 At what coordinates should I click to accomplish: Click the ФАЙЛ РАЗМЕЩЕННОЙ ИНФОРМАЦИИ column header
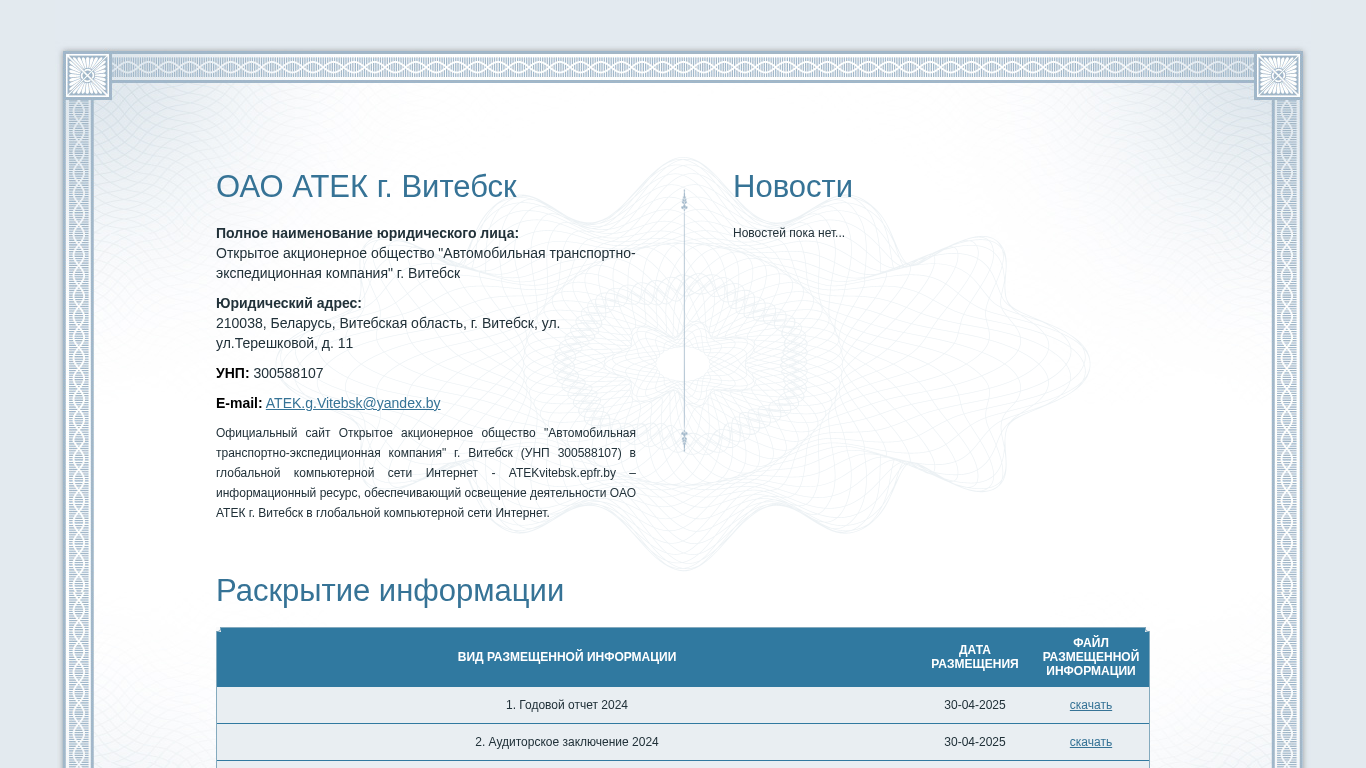1091,657
